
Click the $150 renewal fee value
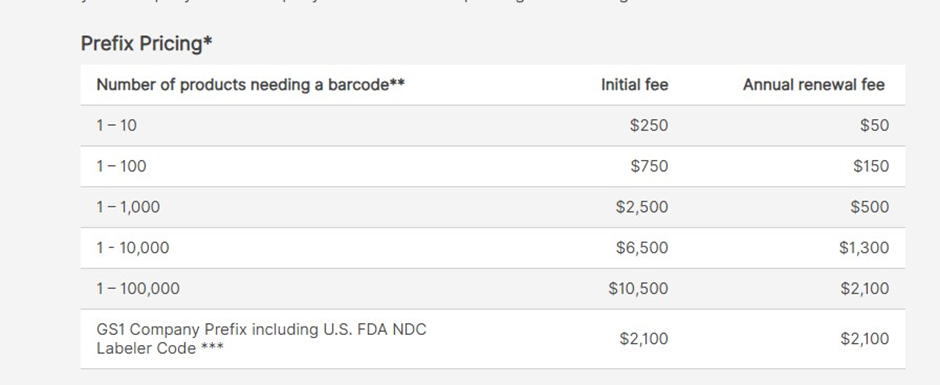[871, 166]
